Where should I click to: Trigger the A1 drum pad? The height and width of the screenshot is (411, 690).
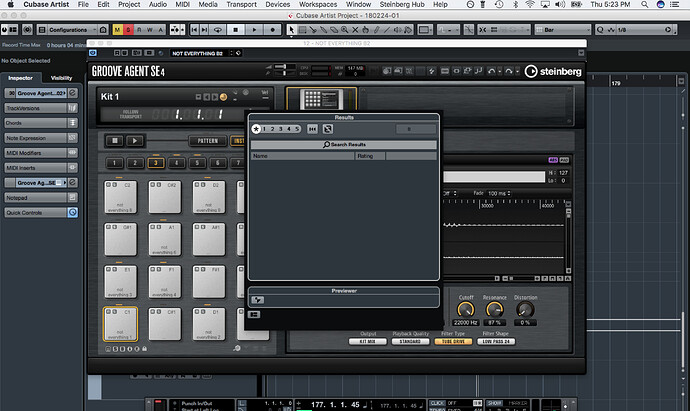point(165,240)
